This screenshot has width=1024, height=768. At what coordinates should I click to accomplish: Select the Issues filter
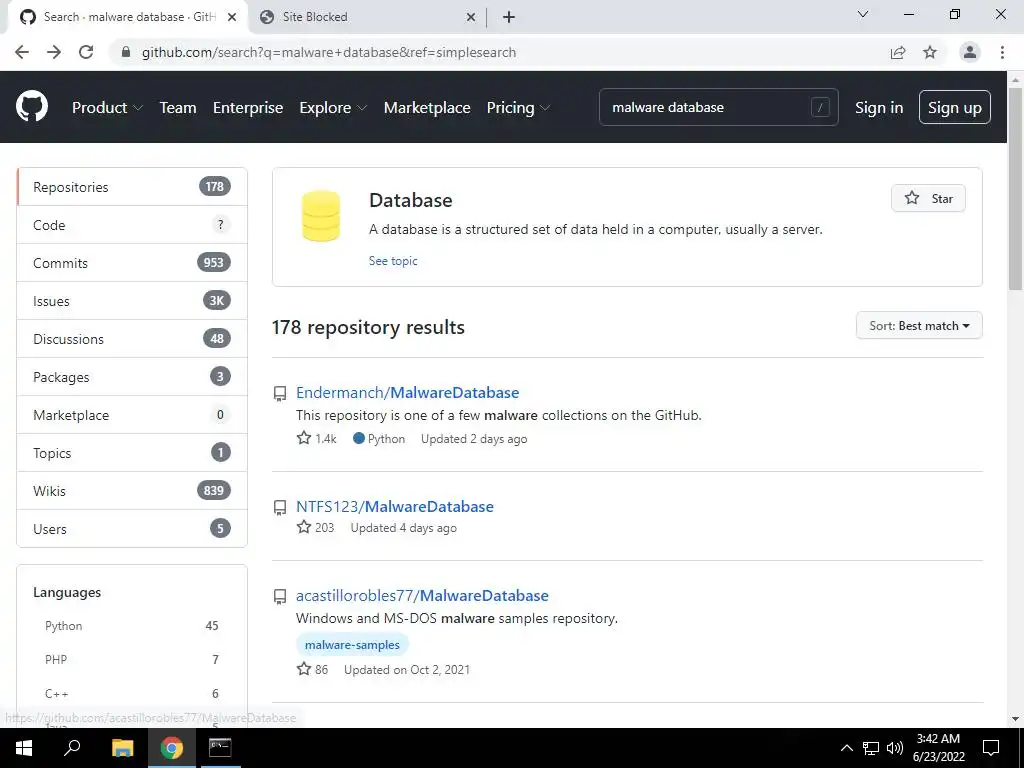132,300
